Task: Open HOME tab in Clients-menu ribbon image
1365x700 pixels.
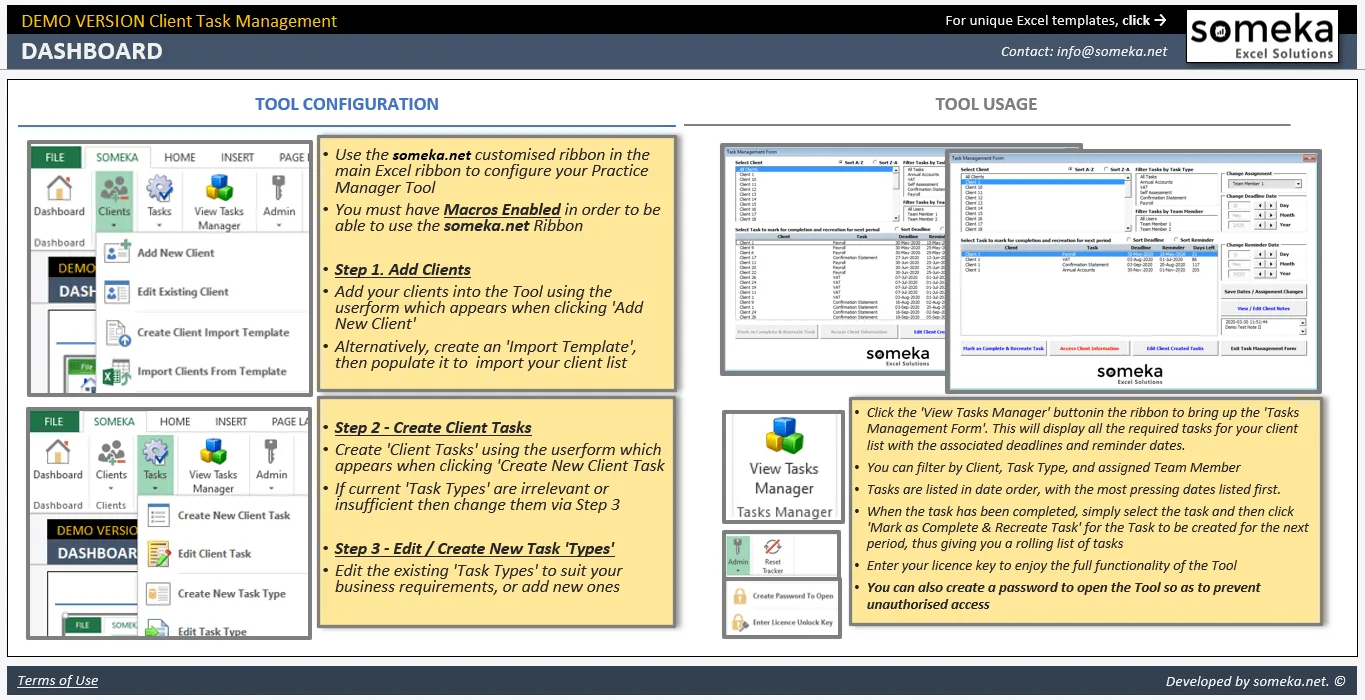Action: (x=180, y=157)
